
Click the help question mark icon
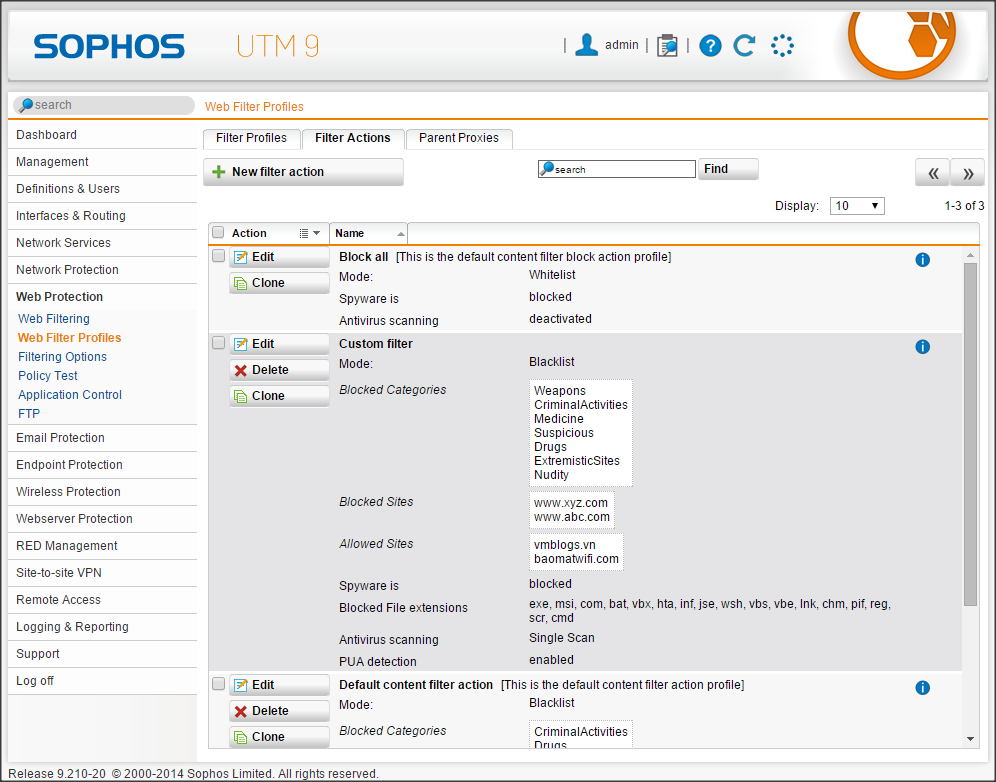[x=710, y=45]
